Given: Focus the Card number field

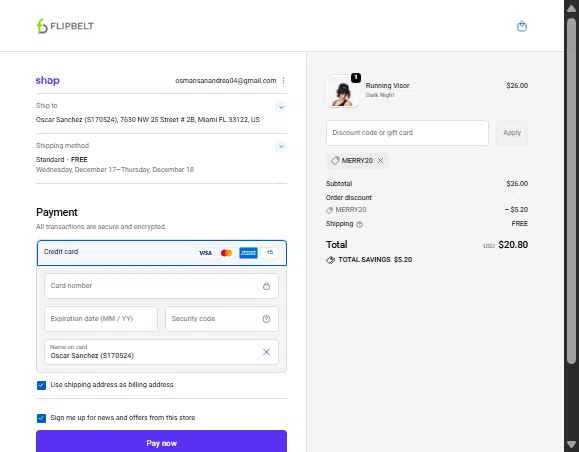Looking at the screenshot, I should [x=162, y=286].
